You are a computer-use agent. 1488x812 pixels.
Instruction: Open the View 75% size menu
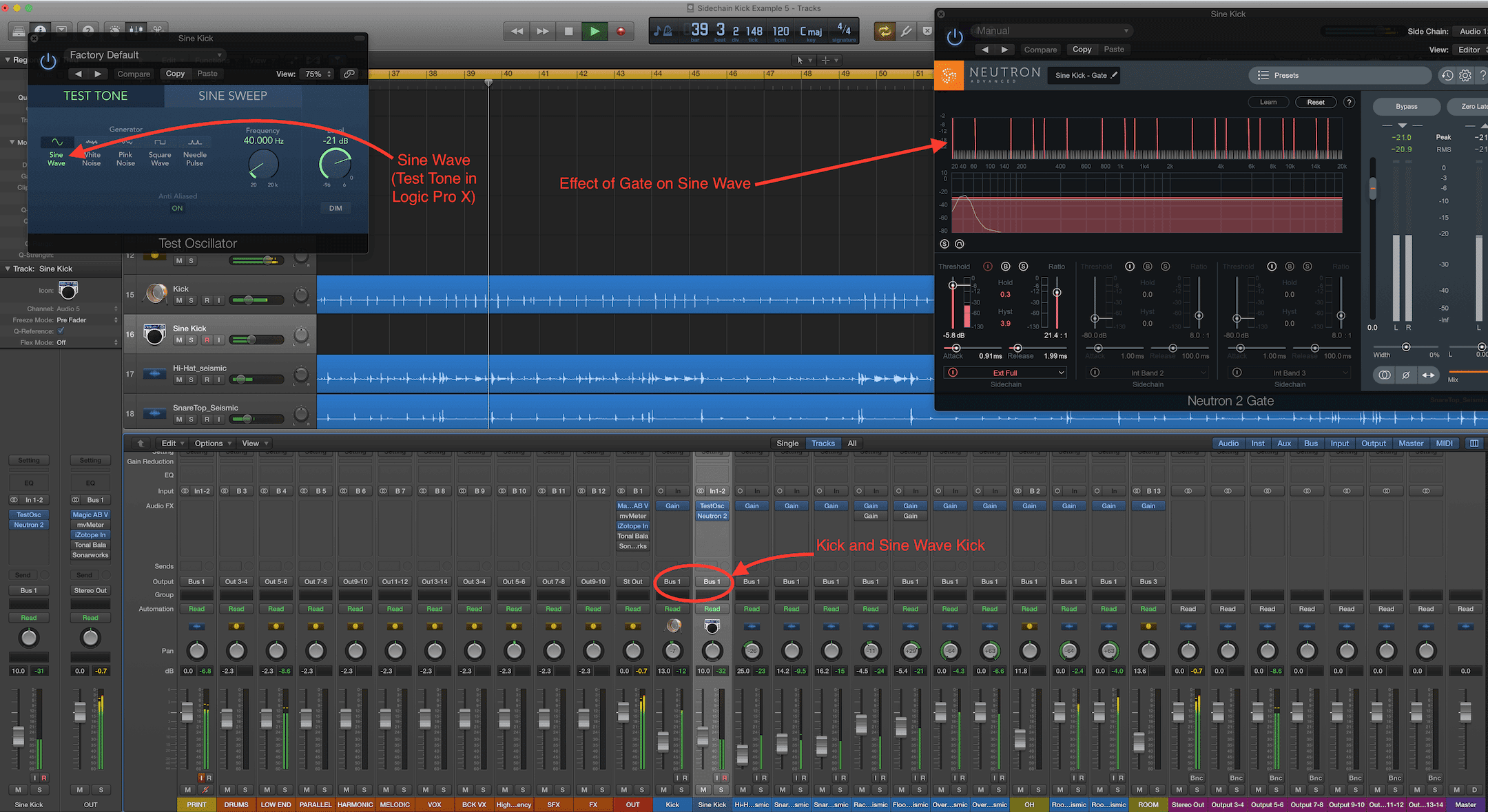click(x=317, y=74)
